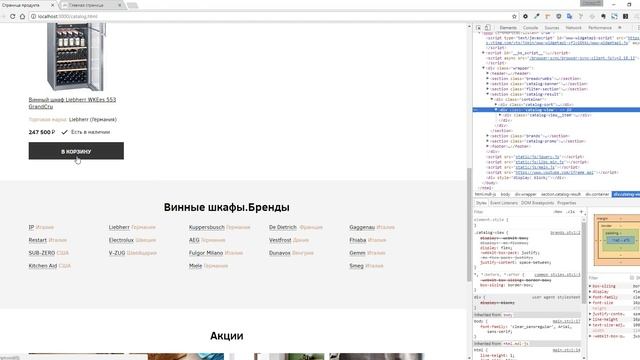Toggle the :hov element state button
Viewport: 640px width, 360px height.
[x=558, y=212]
